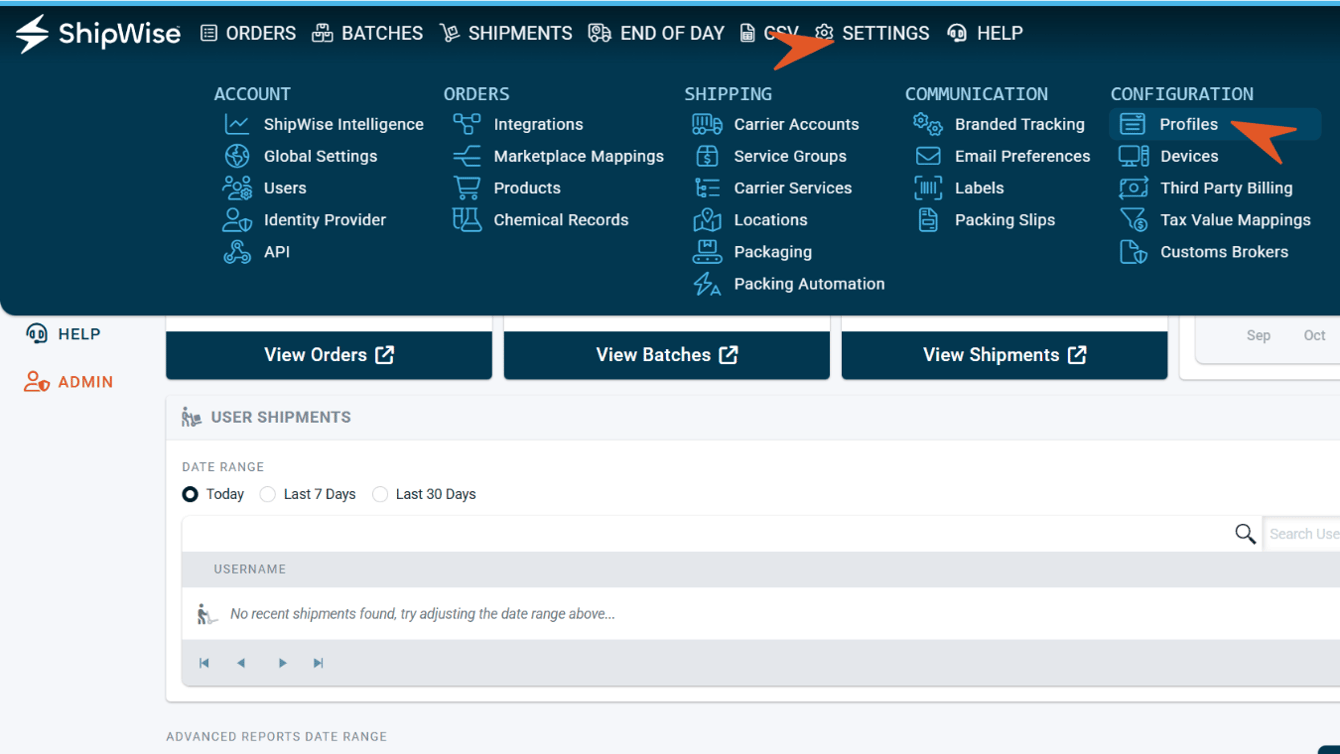Click the search magnifier icon in User Shipments

1245,534
